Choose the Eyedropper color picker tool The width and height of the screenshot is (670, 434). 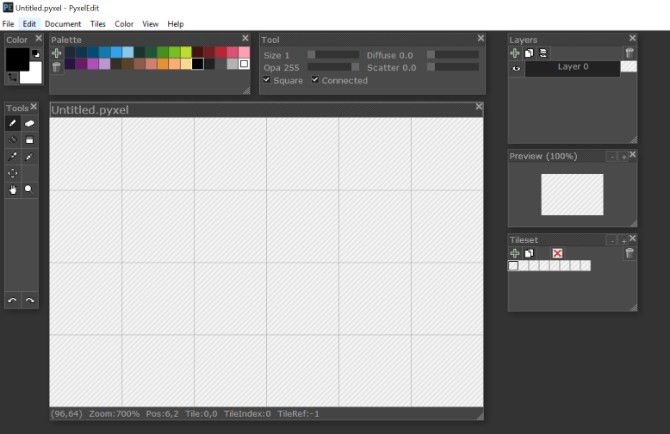[x=12, y=157]
